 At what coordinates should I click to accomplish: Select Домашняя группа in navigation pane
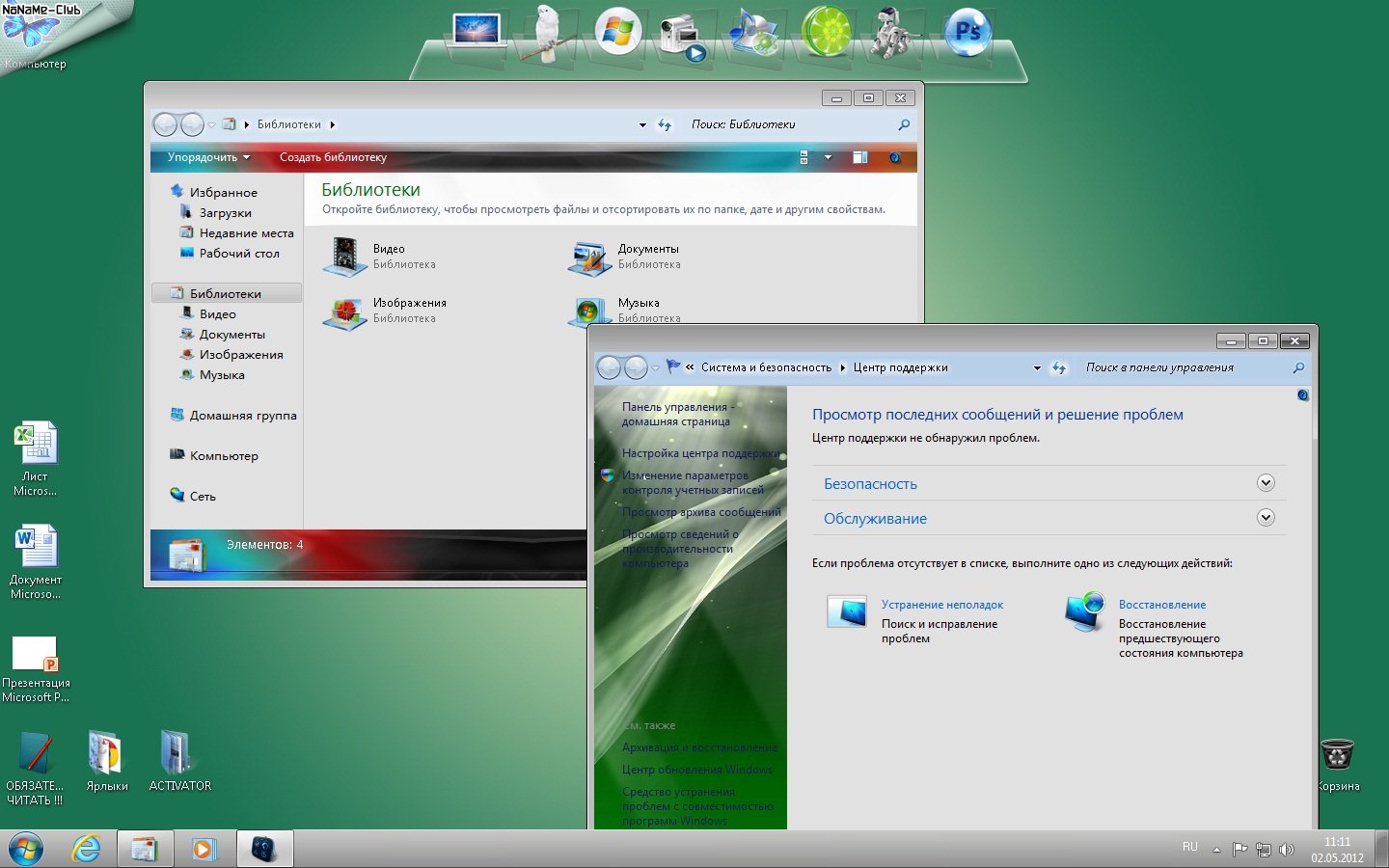(x=243, y=416)
